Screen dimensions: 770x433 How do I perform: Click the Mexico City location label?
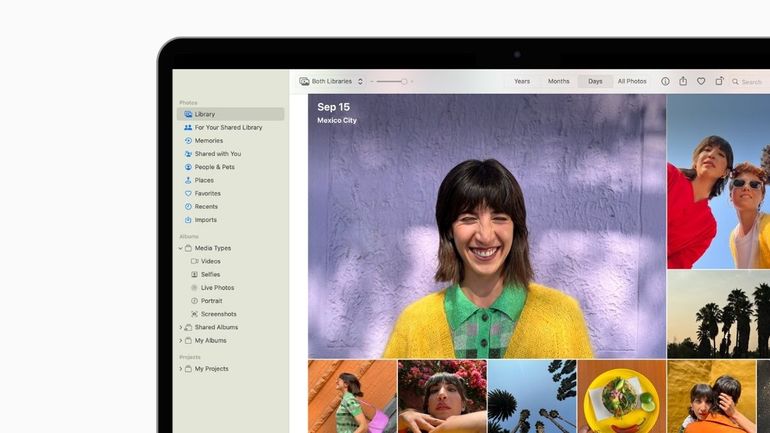click(x=337, y=120)
